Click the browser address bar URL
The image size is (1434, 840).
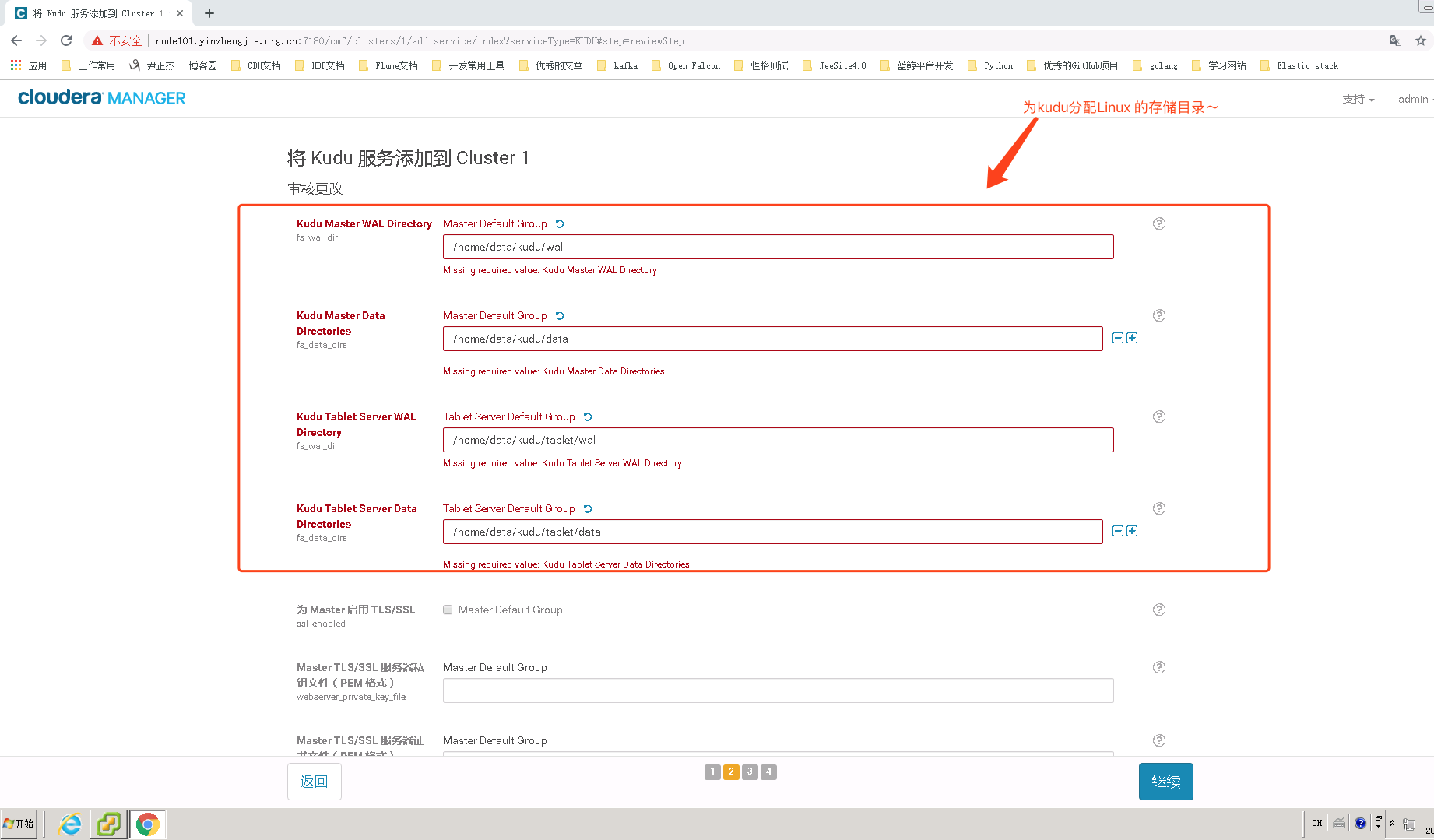pos(419,40)
